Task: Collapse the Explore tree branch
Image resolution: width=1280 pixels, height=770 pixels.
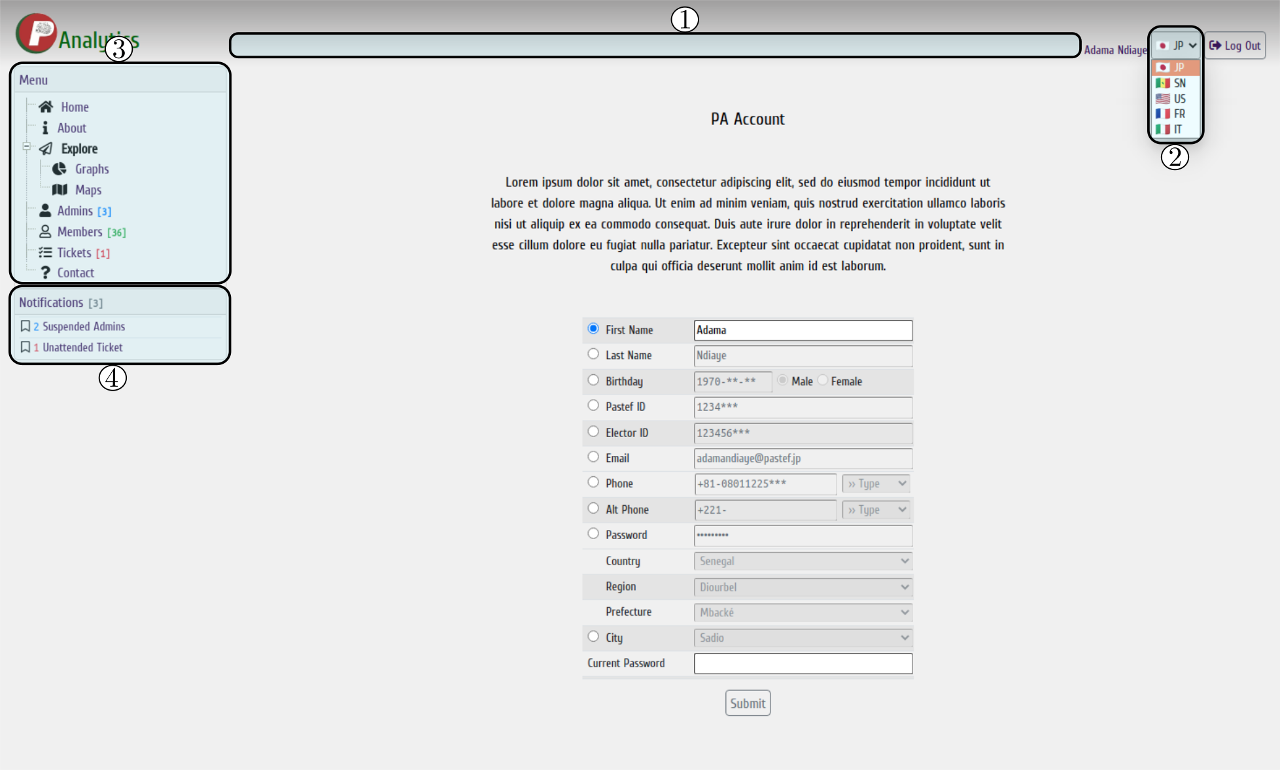Action: [26, 145]
